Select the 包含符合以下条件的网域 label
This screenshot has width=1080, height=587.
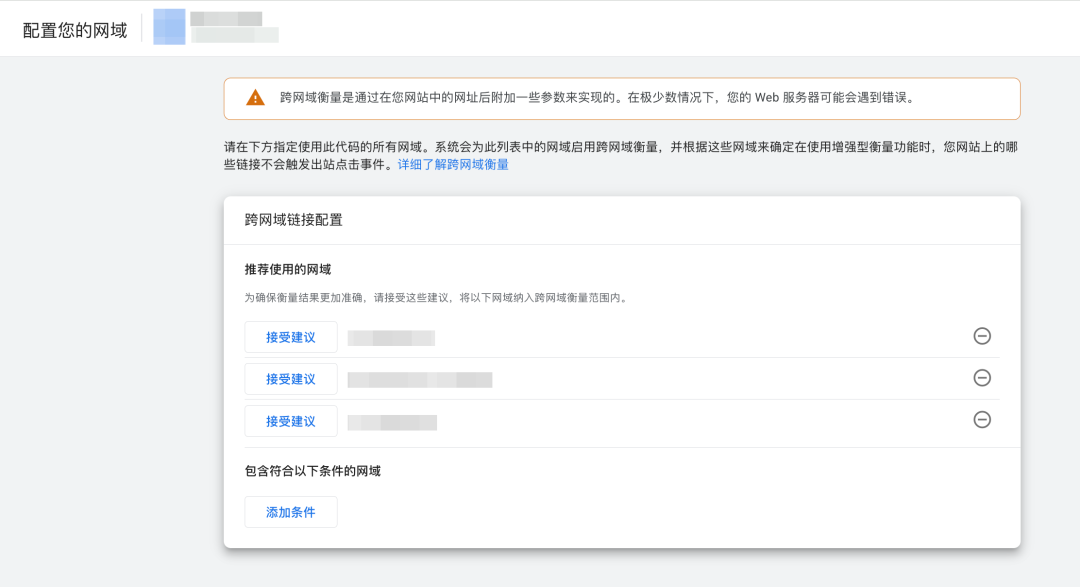[313, 471]
